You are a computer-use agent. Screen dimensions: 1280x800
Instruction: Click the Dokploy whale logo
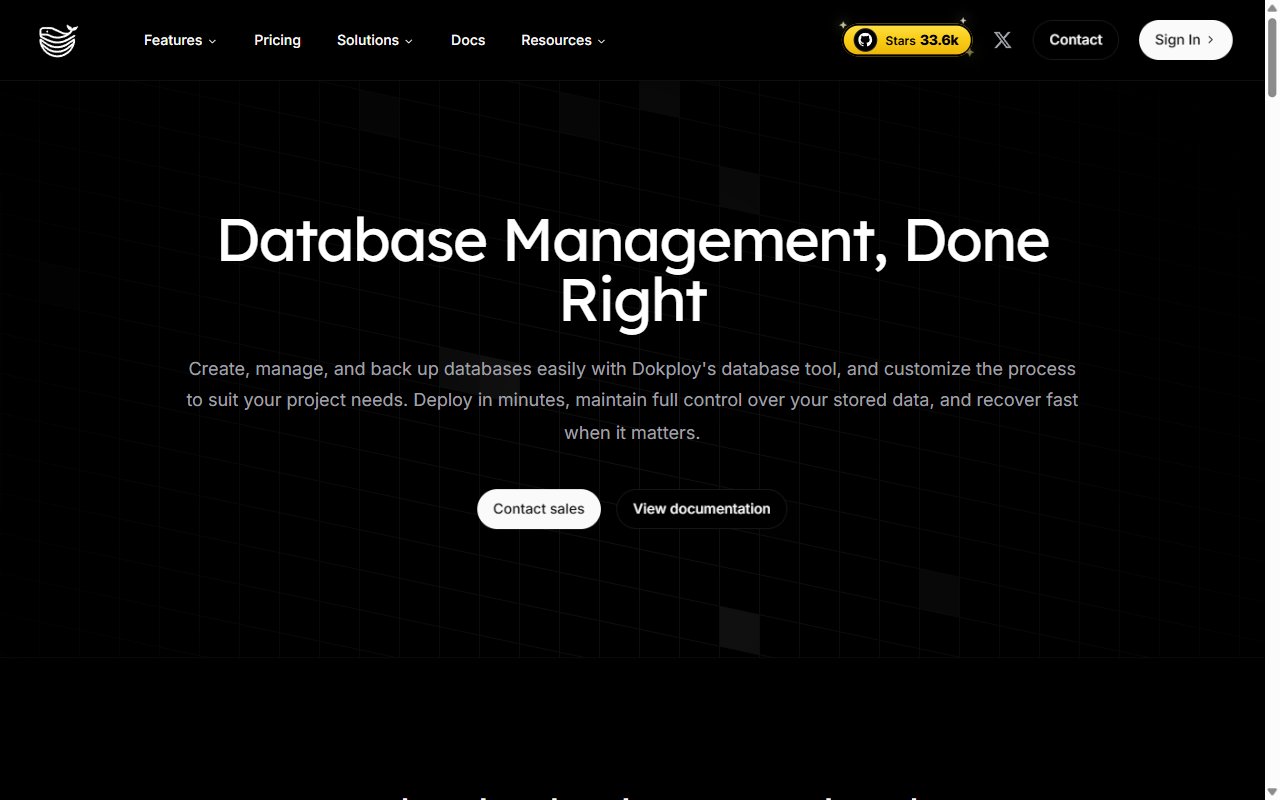coord(58,40)
